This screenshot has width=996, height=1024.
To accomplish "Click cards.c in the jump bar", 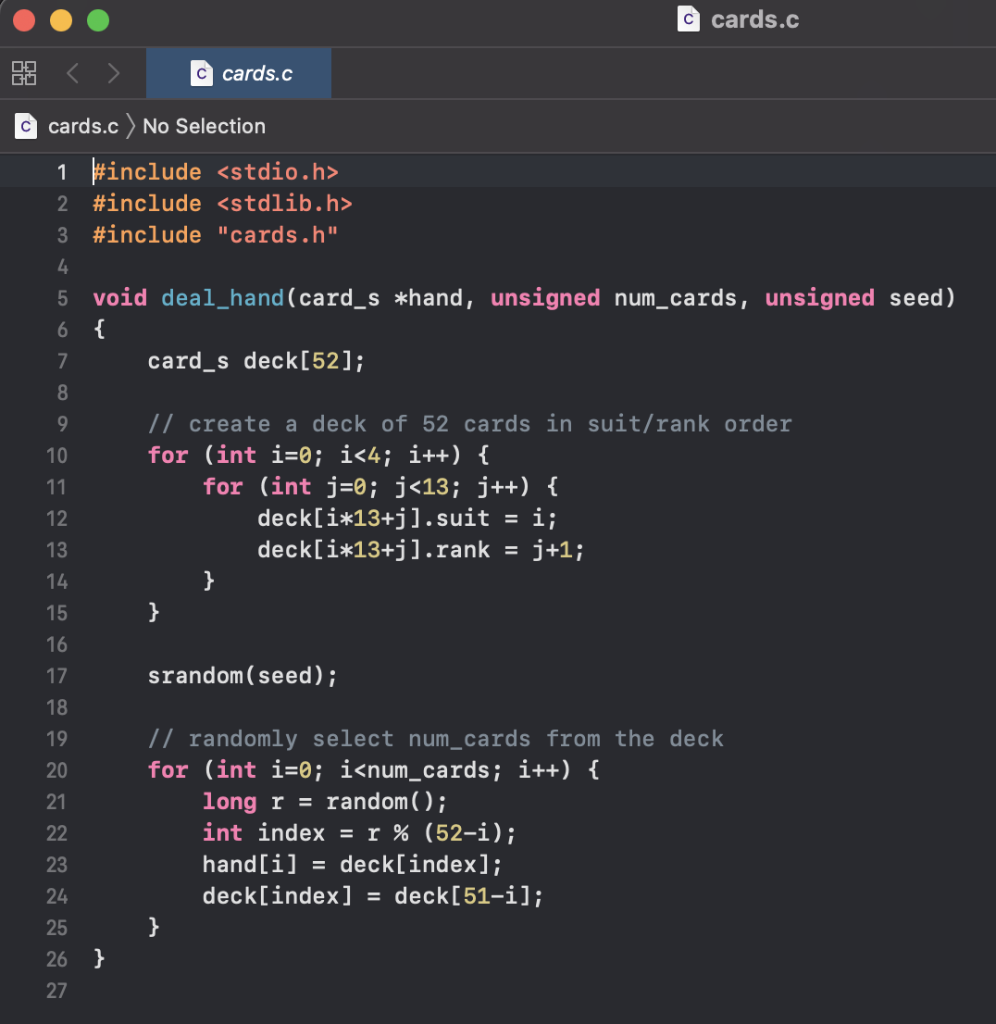I will tap(83, 126).
